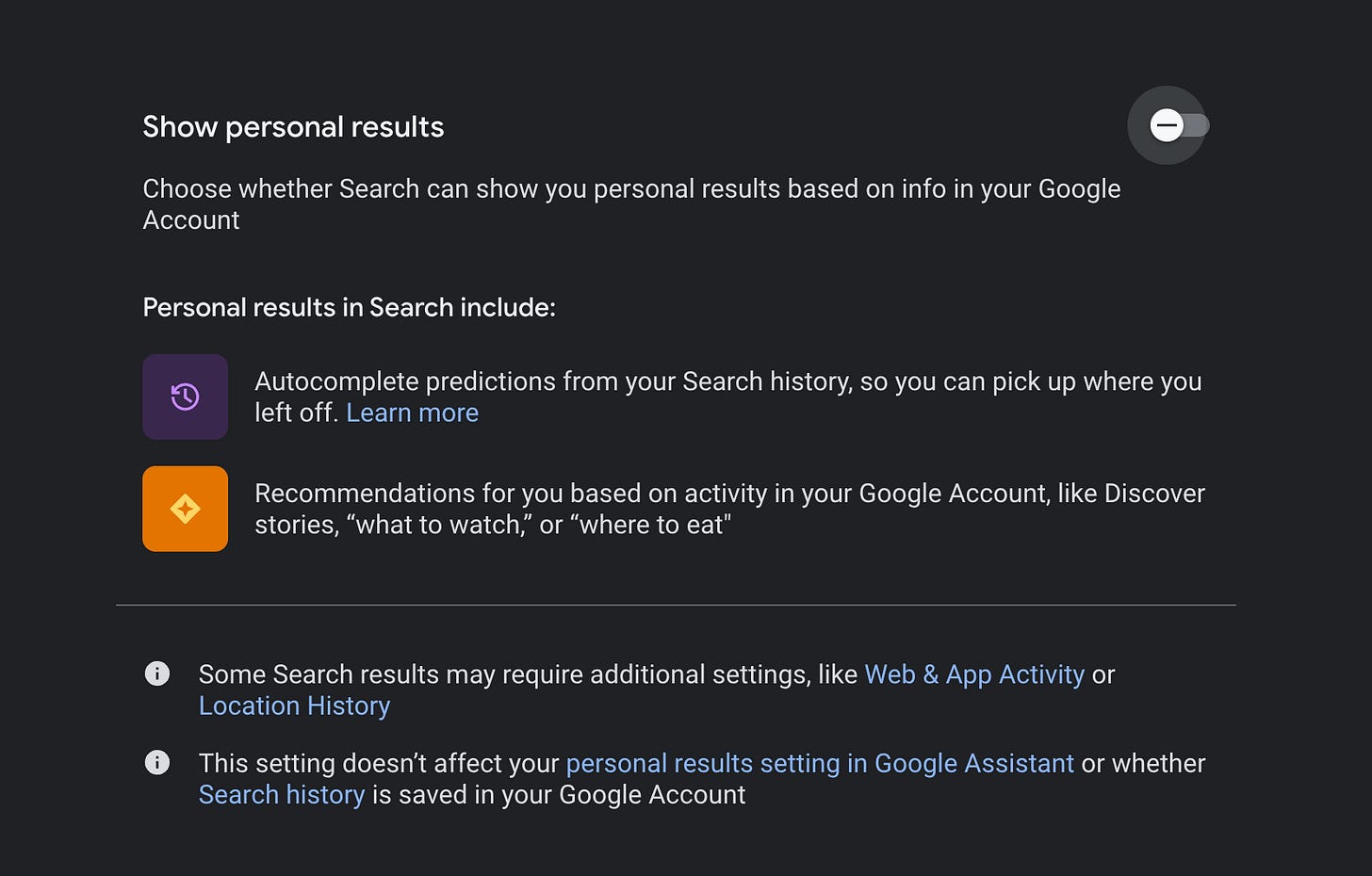Click the purple search history clock icon
The image size is (1372, 876).
coord(185,397)
